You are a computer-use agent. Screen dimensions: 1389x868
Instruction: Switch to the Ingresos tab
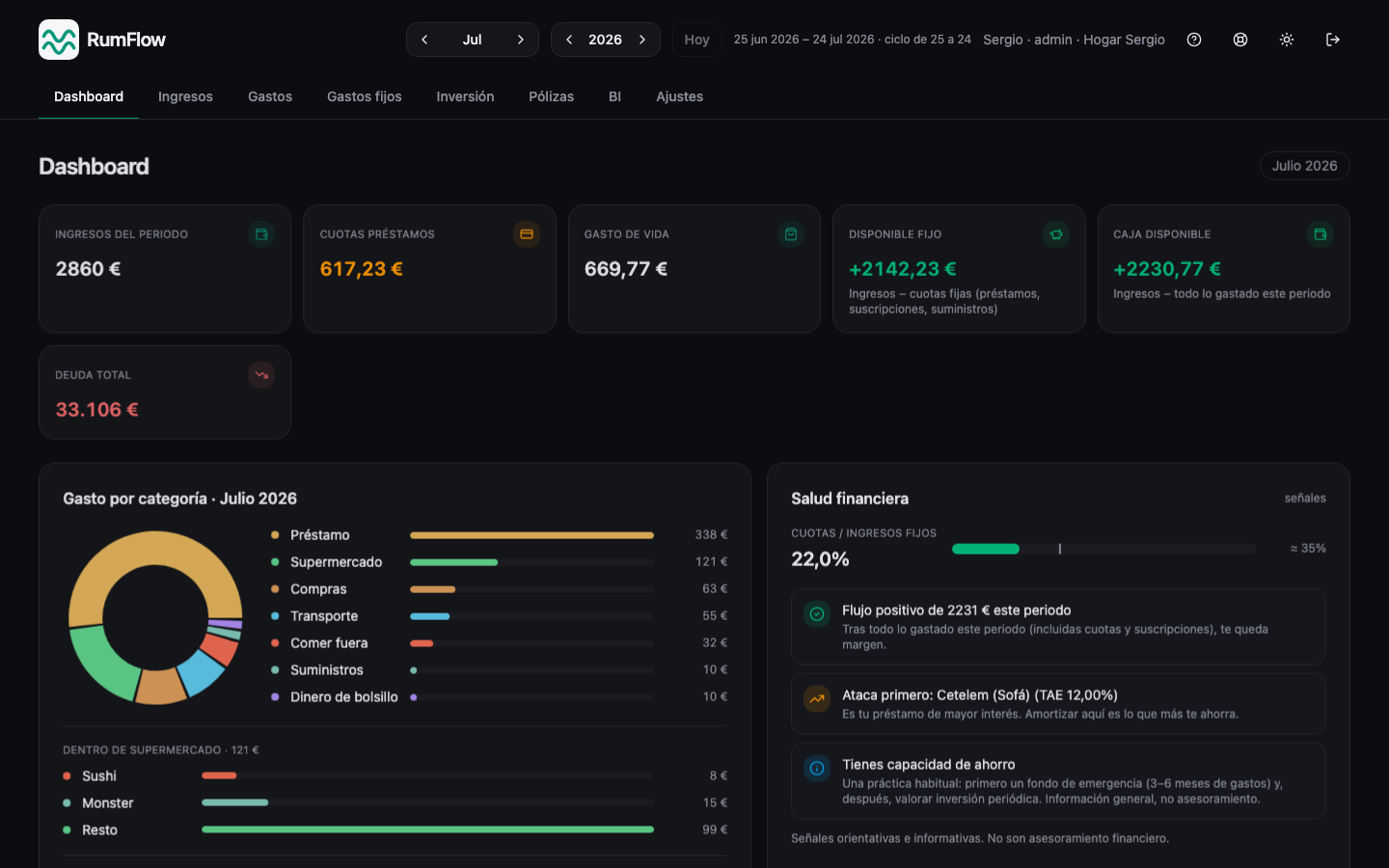185,96
